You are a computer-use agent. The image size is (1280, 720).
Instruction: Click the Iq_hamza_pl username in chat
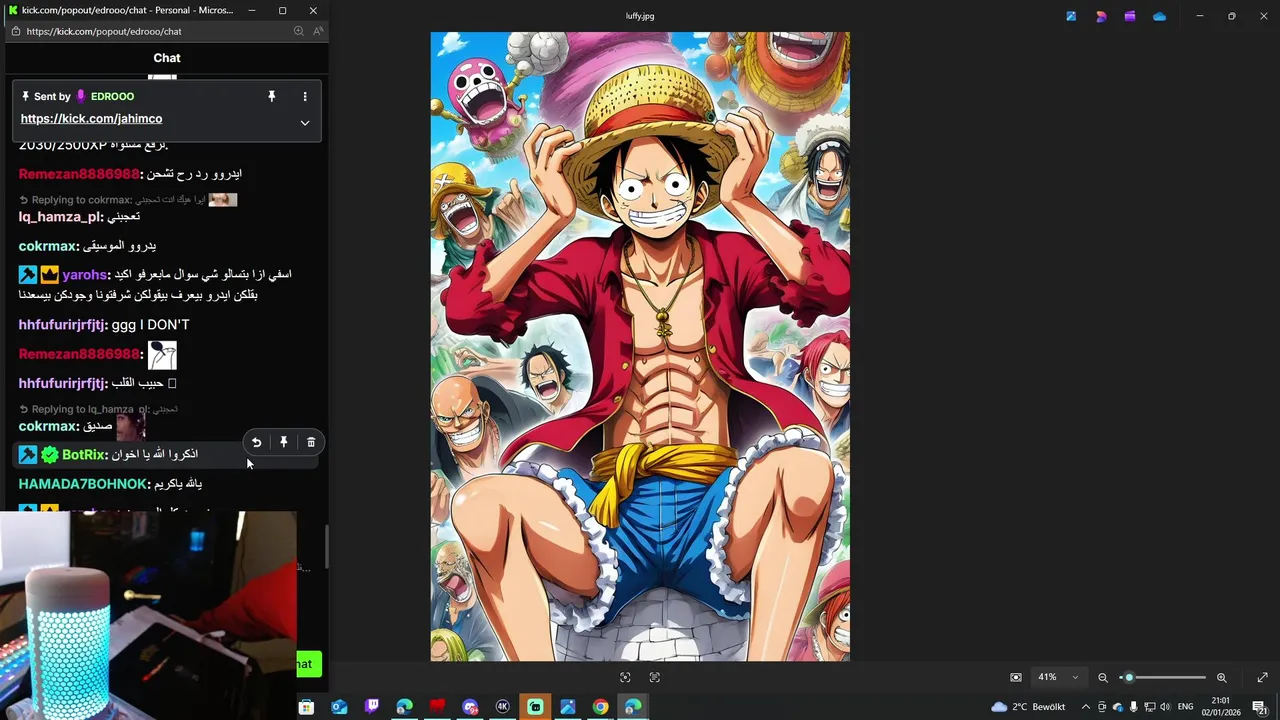pos(60,217)
